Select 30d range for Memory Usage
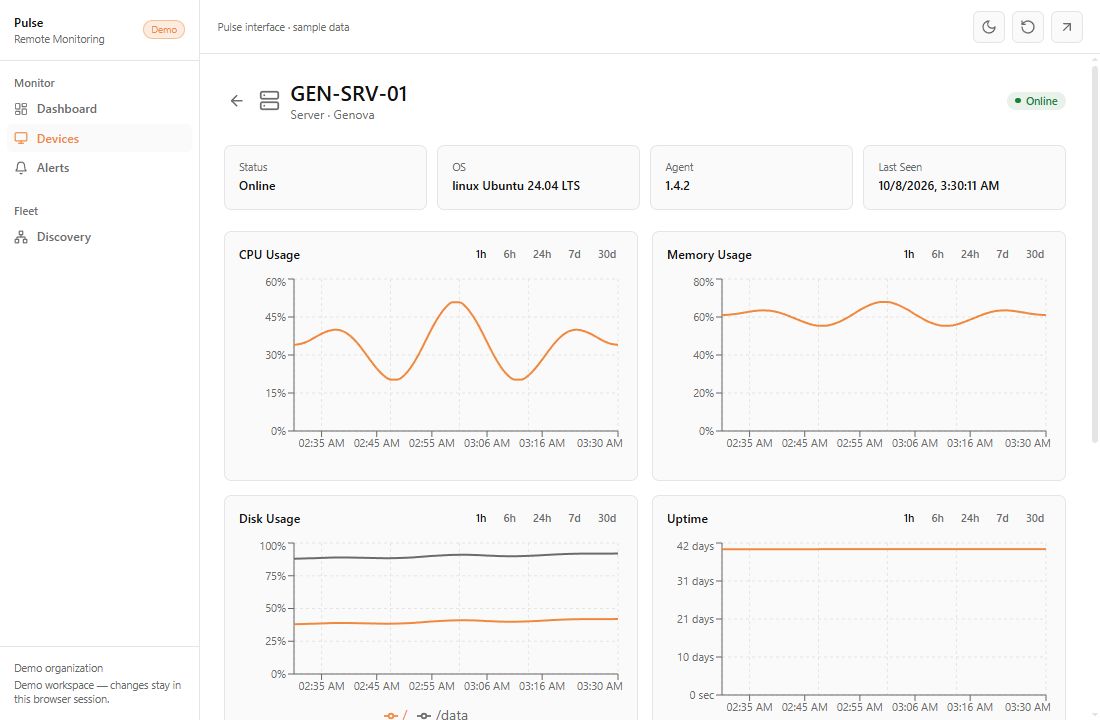Viewport: 1100px width, 720px height. tap(1035, 254)
